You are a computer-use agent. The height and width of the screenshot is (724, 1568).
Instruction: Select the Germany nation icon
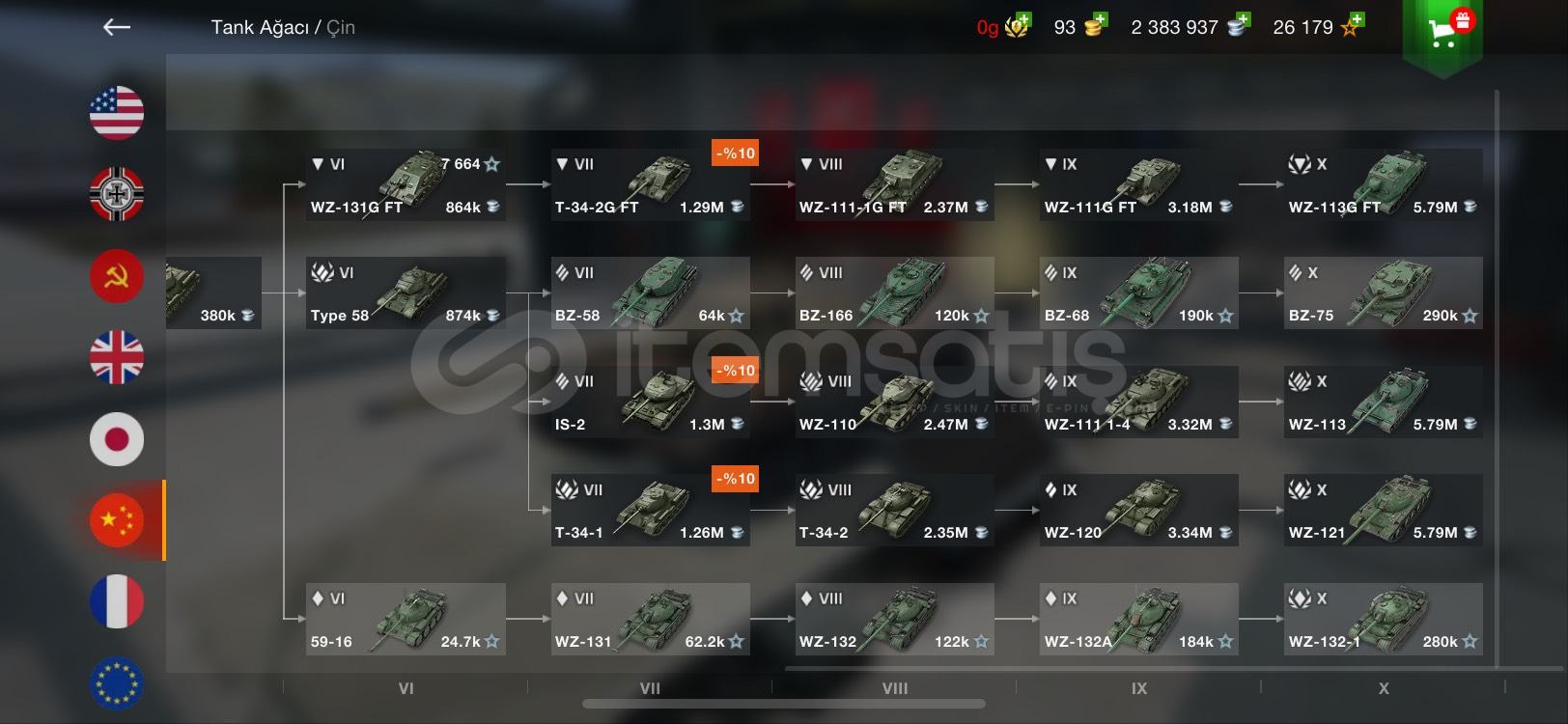[117, 194]
